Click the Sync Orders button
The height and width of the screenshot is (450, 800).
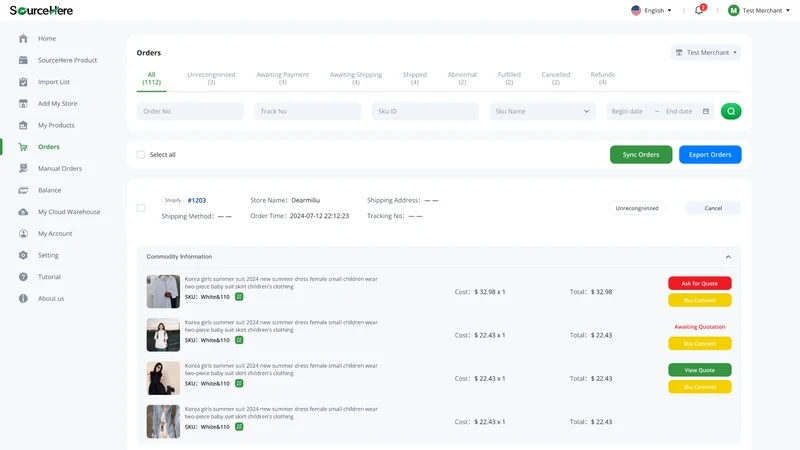(641, 155)
